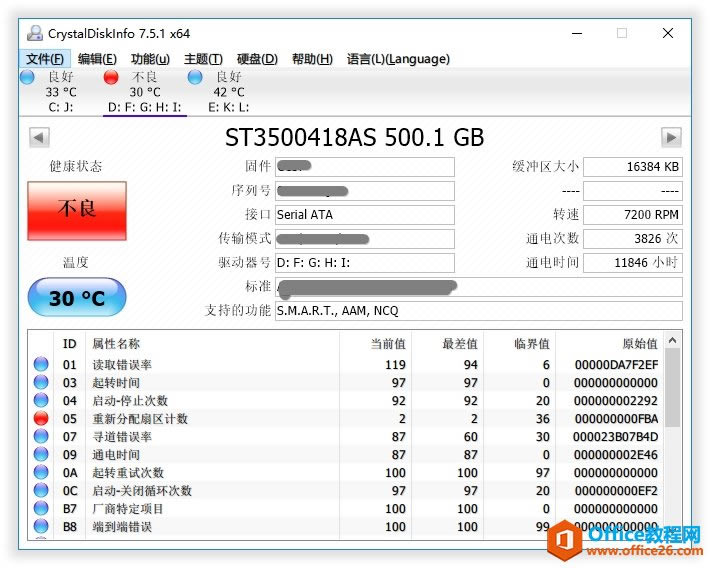Click status dot for attribute 04 启动-停止次数
Screen dimensions: 710x568
coord(41,400)
